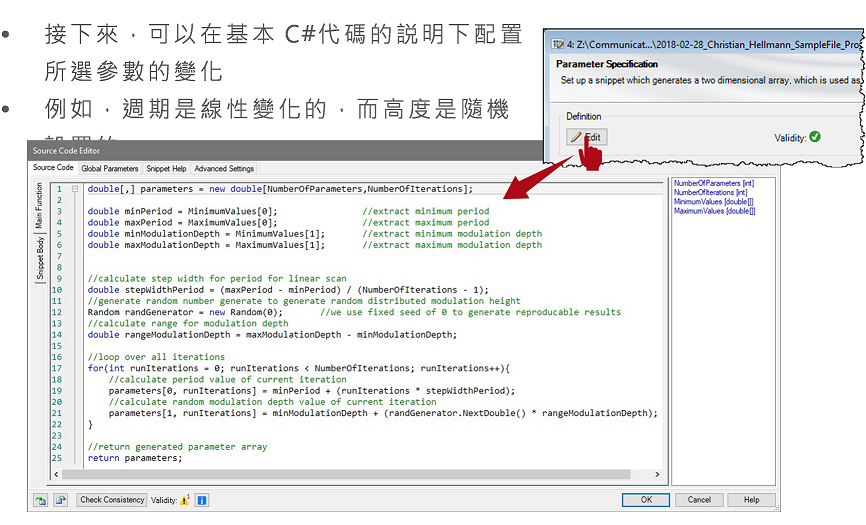Click the Cancel button
866x525 pixels.
click(x=699, y=500)
